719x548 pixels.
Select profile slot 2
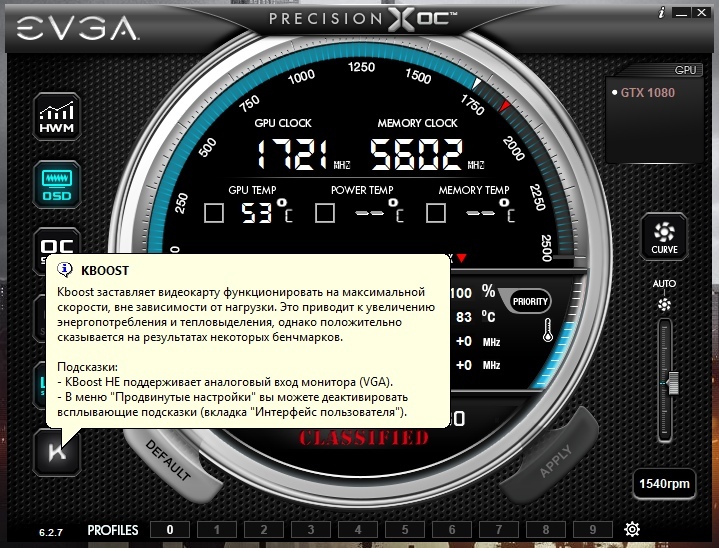tap(264, 530)
